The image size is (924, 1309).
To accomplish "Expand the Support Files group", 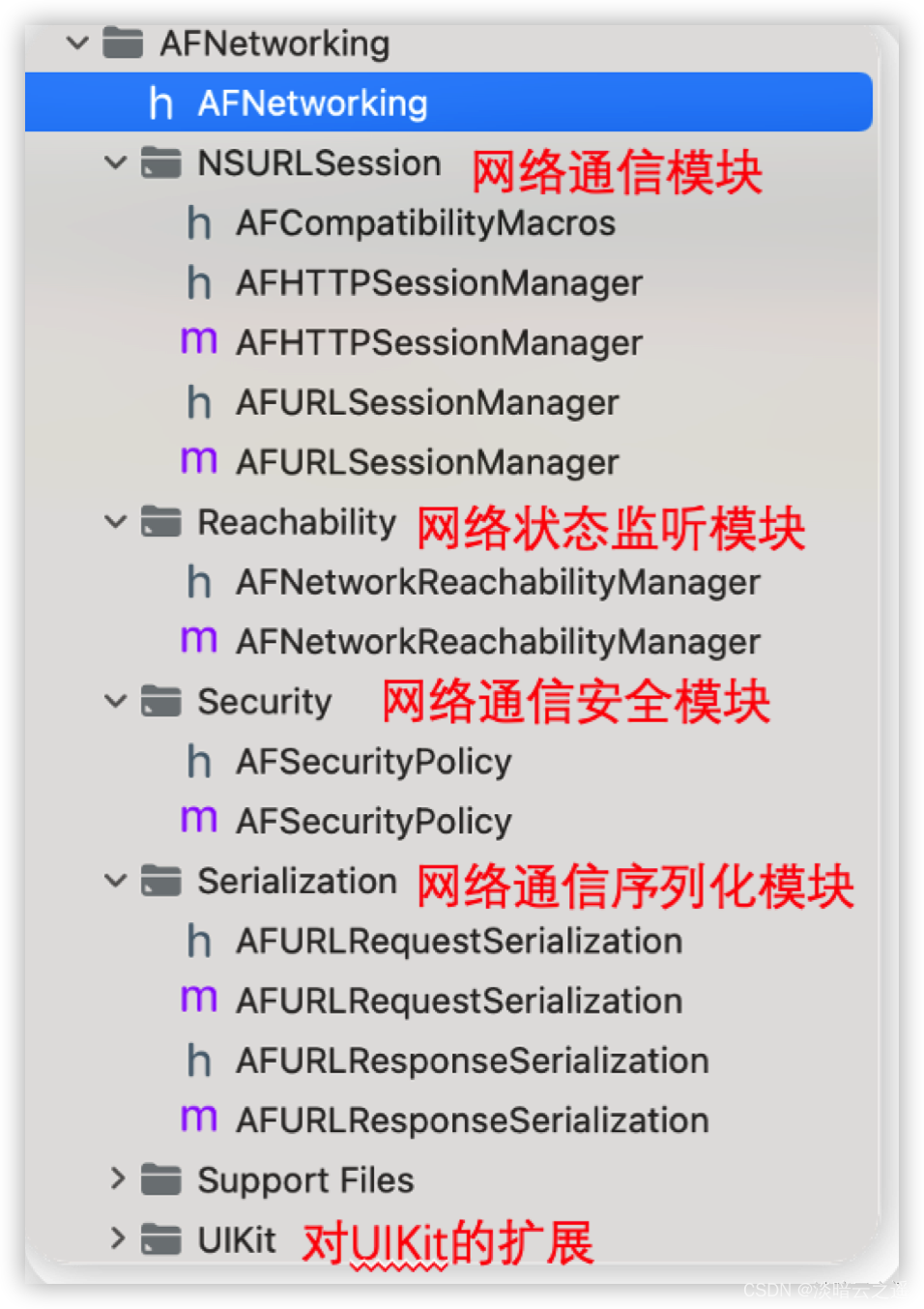I will (118, 1179).
